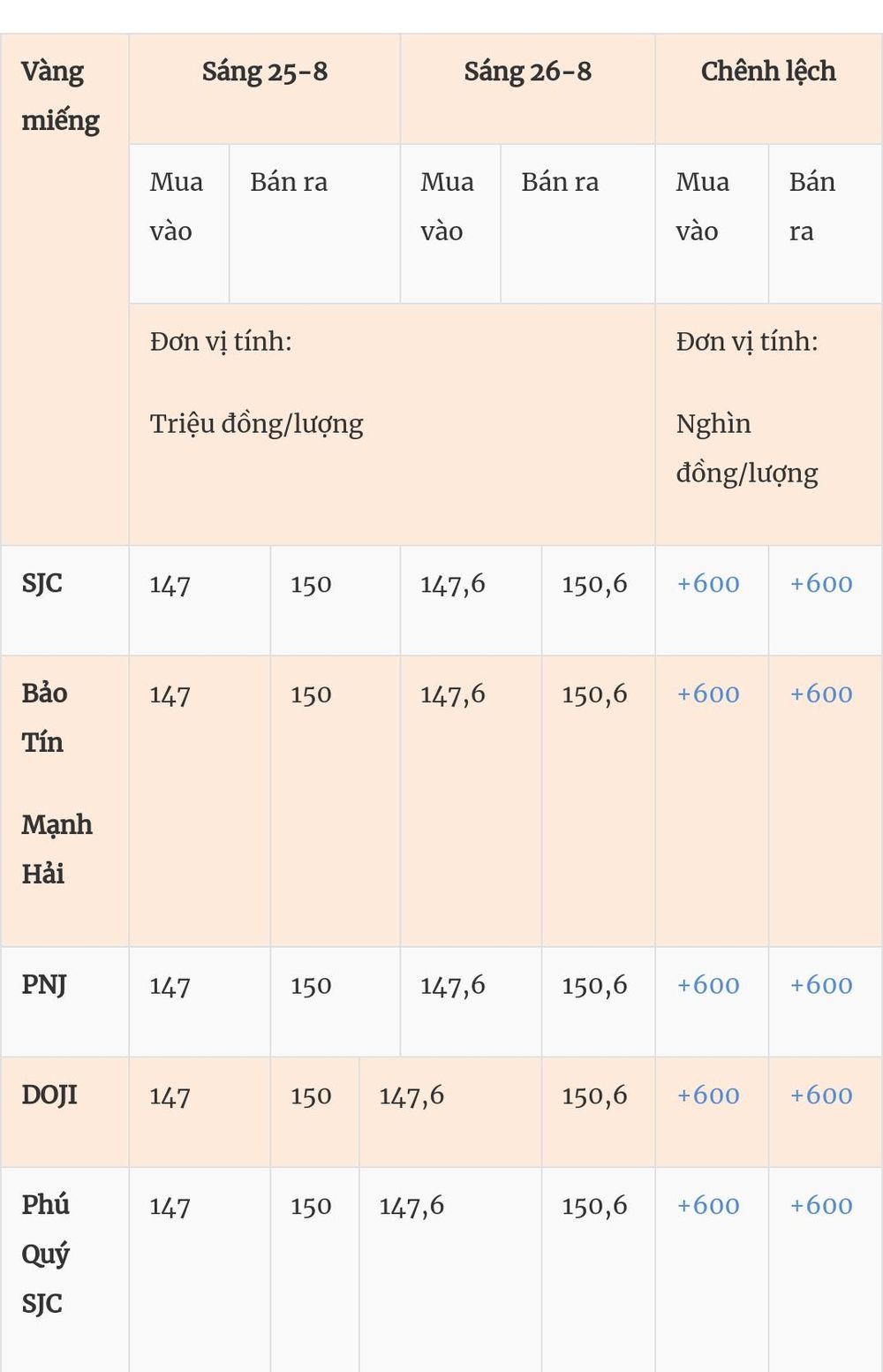The width and height of the screenshot is (883, 1372).
Task: Click Phú Quý's 25-8 sell price 150
Action: tap(311, 1206)
